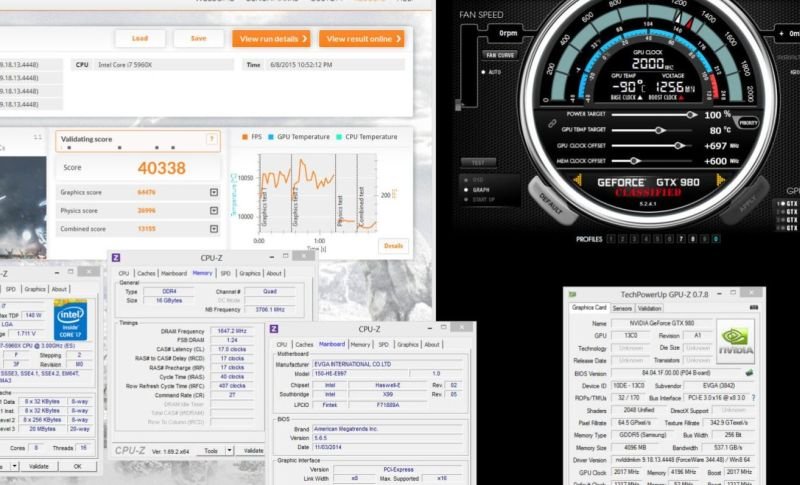The image size is (800, 485).
Task: Click the Bus Interface question mark in GPU-Z
Action: pyautogui.click(x=753, y=398)
